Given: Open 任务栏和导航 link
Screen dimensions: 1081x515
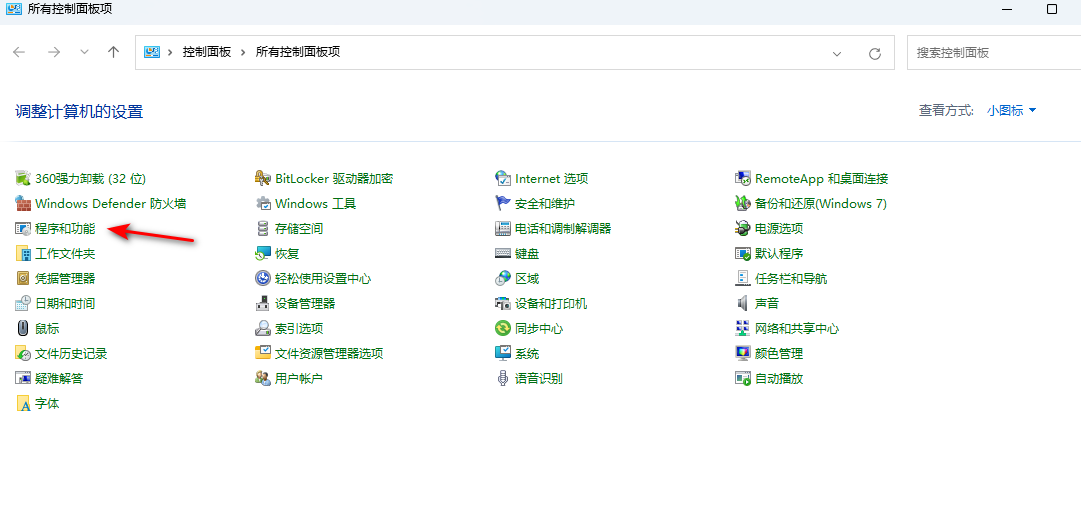Looking at the screenshot, I should pos(791,279).
